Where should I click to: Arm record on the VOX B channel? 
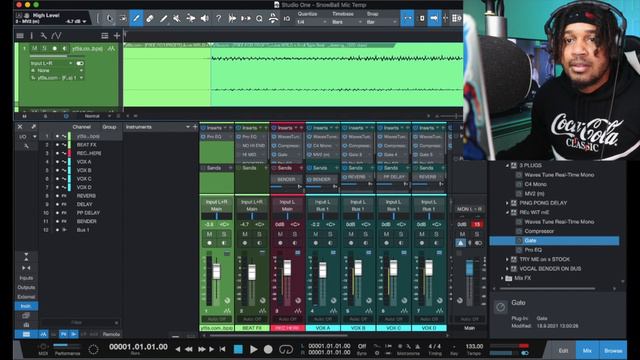(x=351, y=243)
